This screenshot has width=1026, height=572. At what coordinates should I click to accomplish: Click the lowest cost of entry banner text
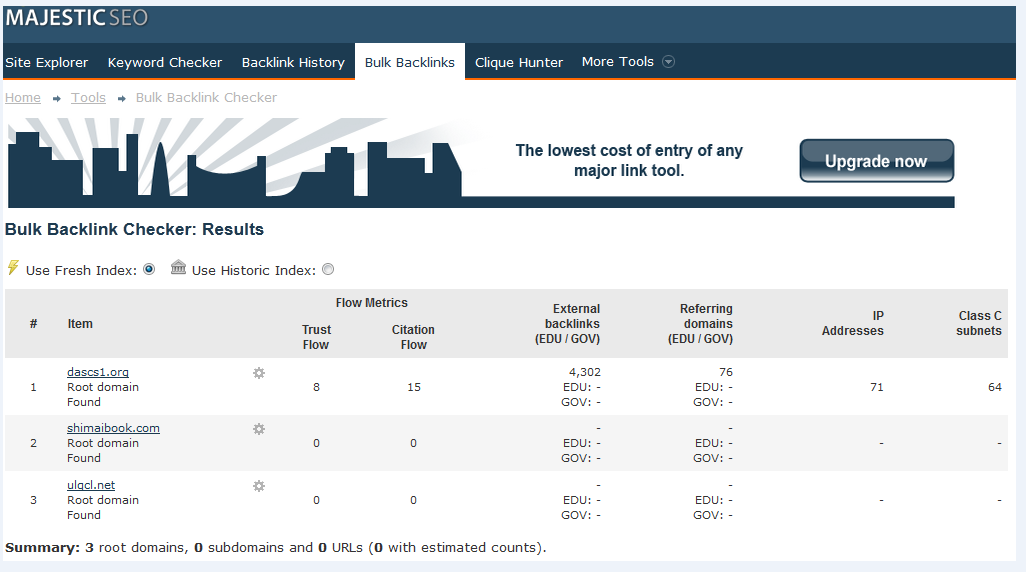pos(629,160)
